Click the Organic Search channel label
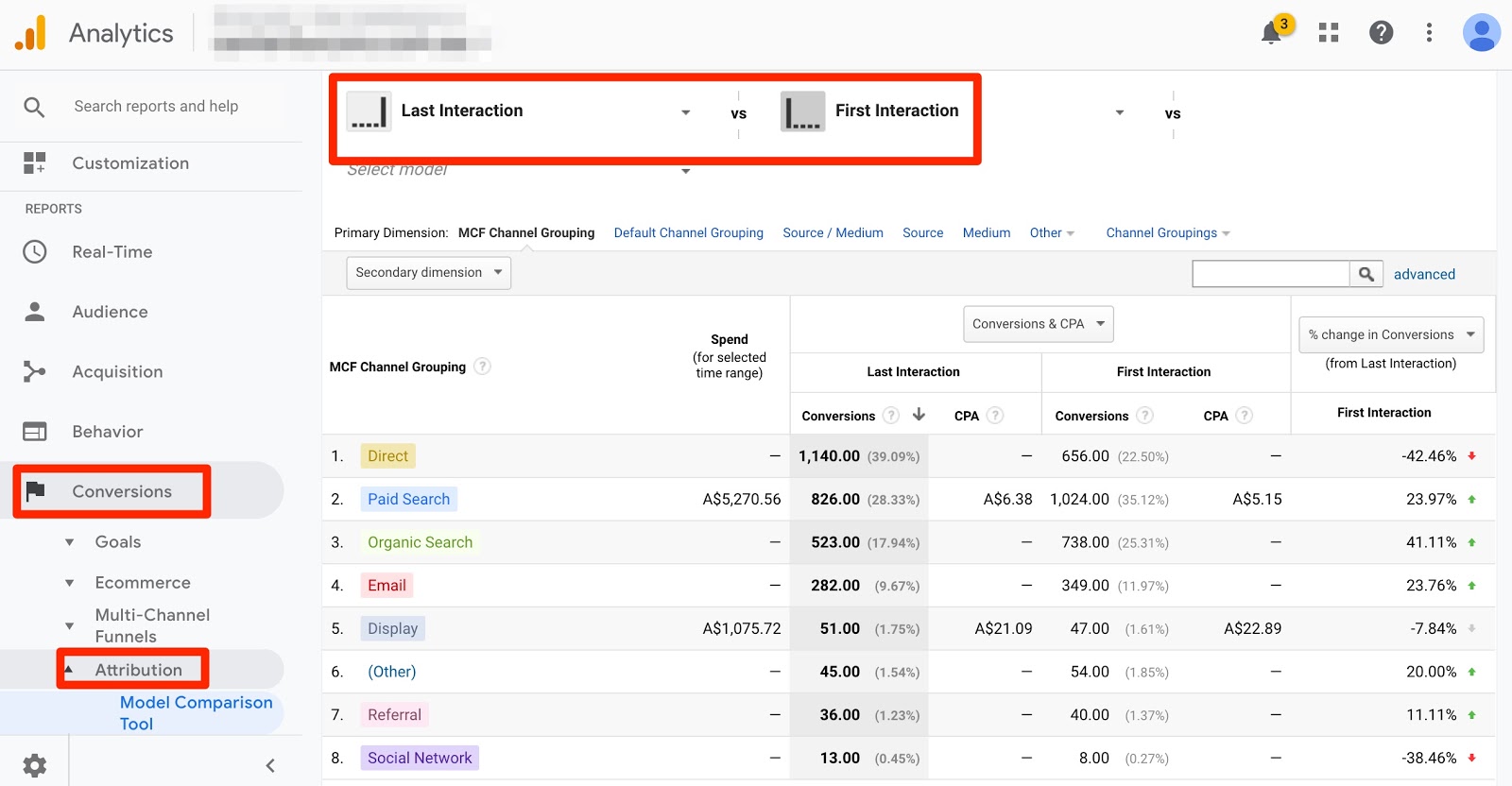1512x786 pixels. click(x=420, y=542)
